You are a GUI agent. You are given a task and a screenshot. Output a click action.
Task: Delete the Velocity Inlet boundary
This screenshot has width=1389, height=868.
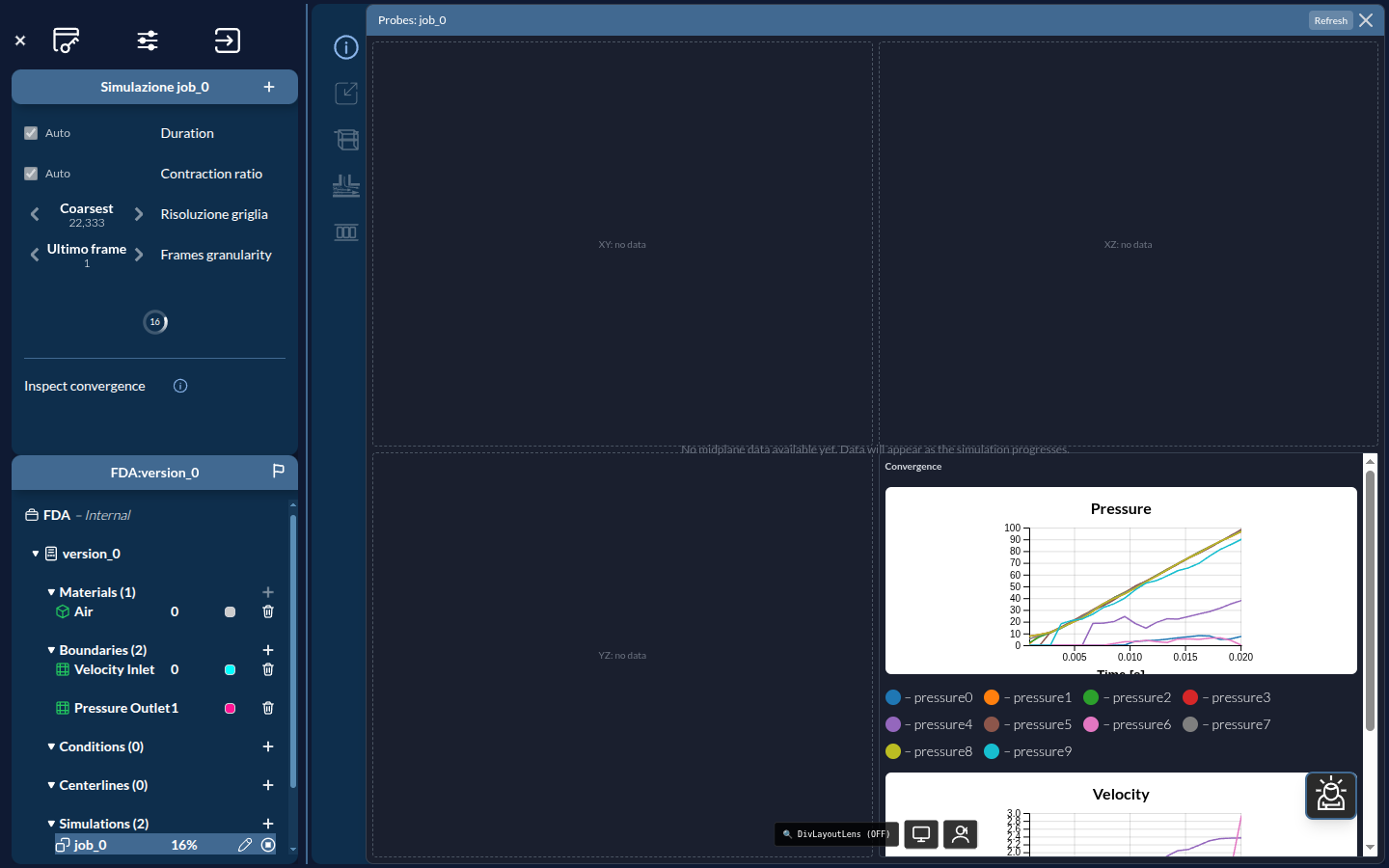[268, 669]
